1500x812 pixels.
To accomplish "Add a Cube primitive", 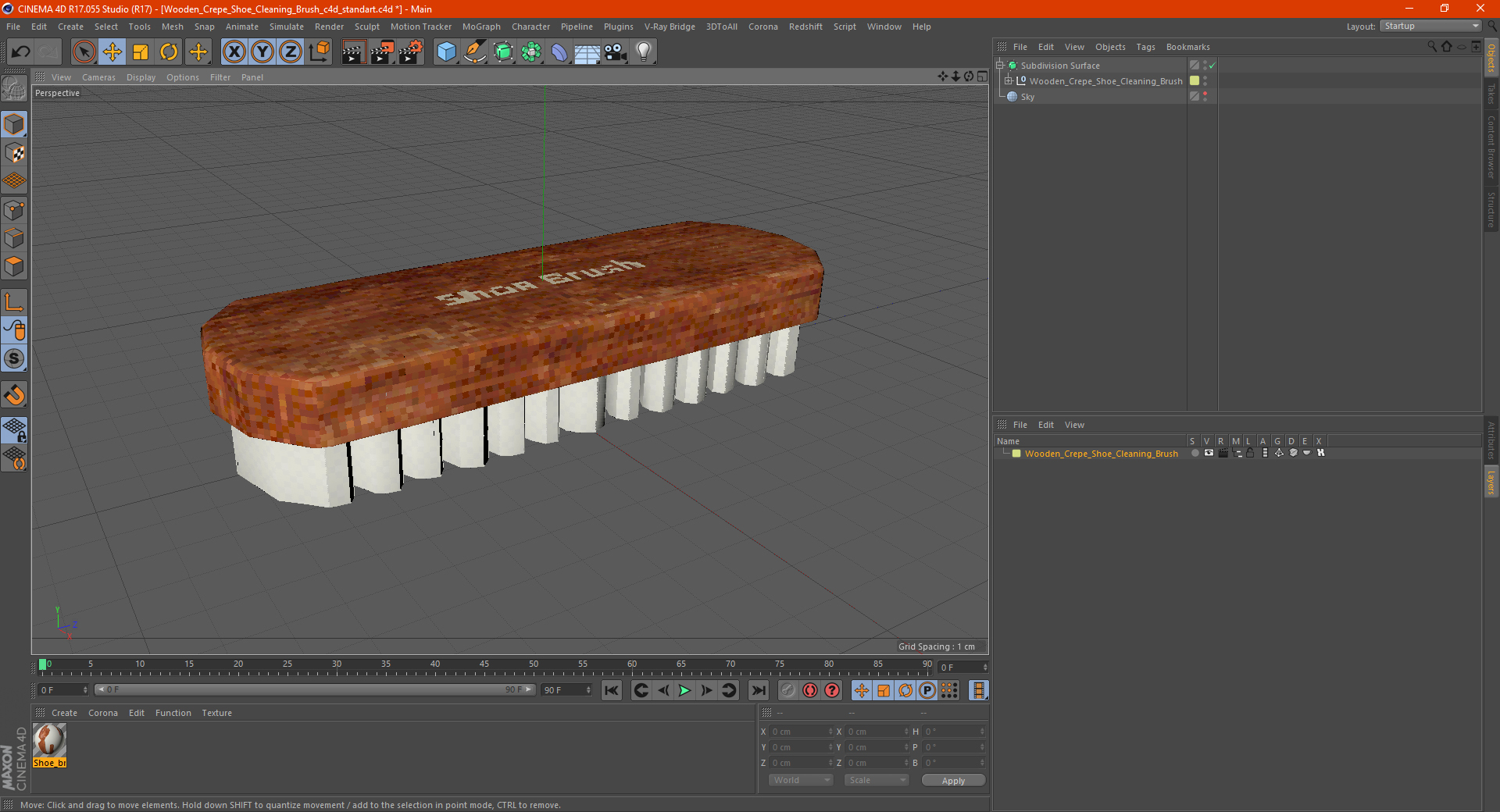I will pos(446,52).
